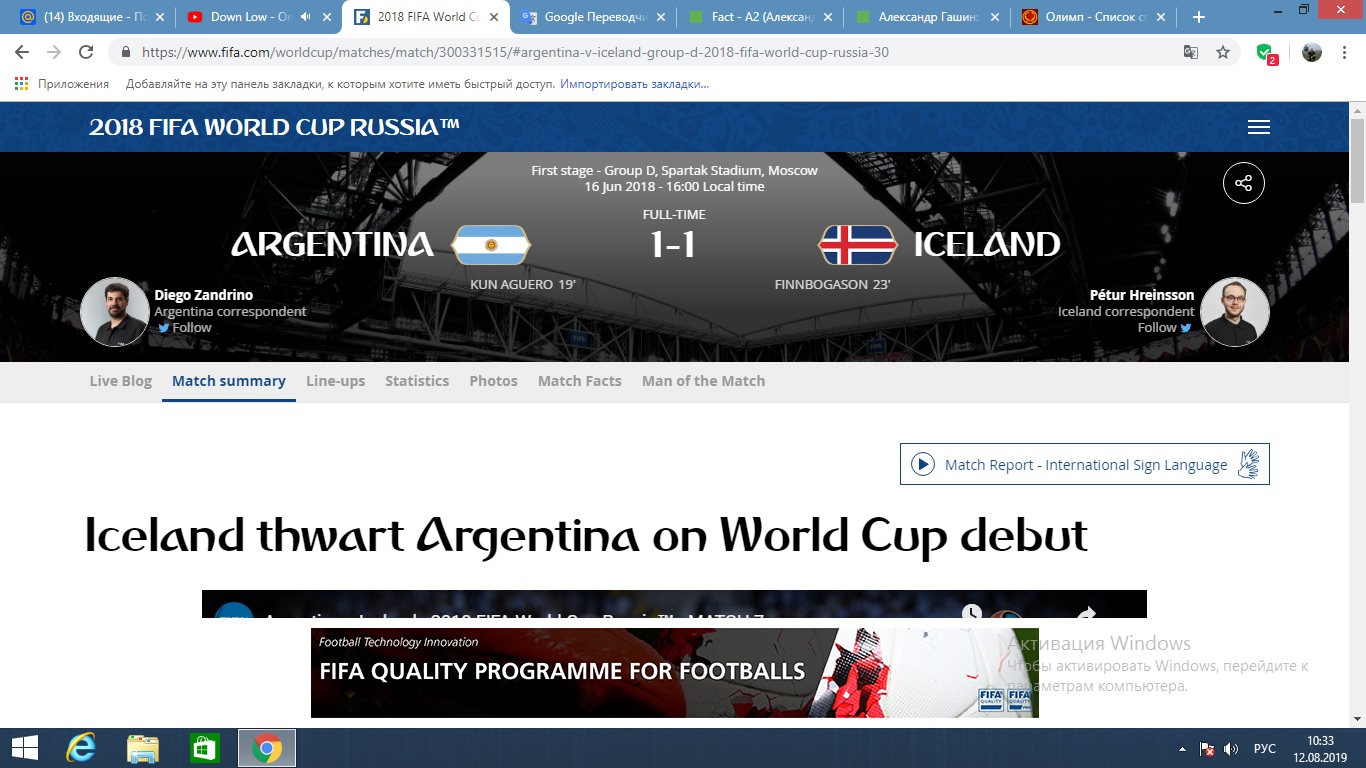Open the green shield extension icon
1366x768 pixels.
pos(1266,54)
